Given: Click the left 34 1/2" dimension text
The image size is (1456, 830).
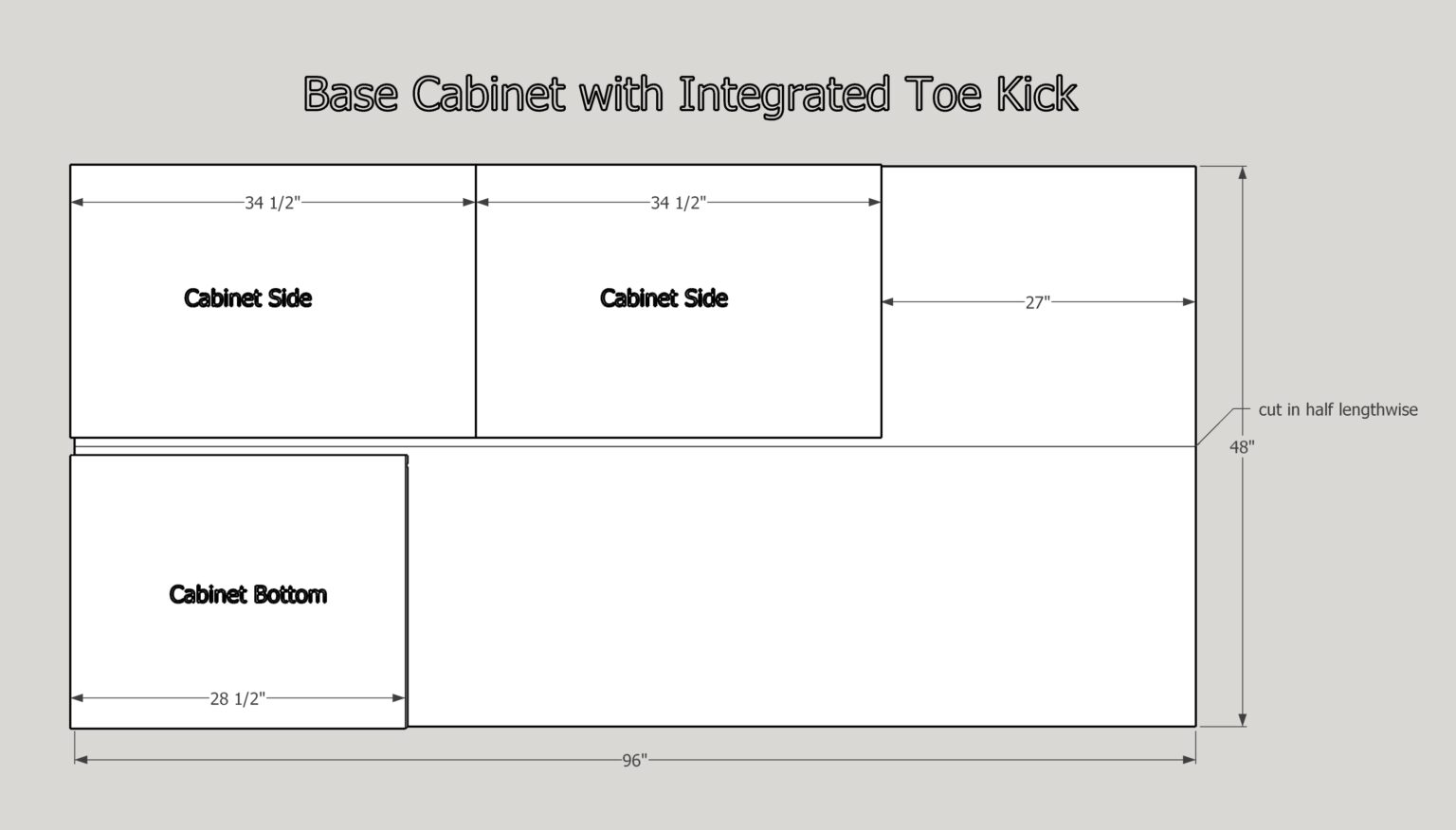Looking at the screenshot, I should click(x=273, y=201).
